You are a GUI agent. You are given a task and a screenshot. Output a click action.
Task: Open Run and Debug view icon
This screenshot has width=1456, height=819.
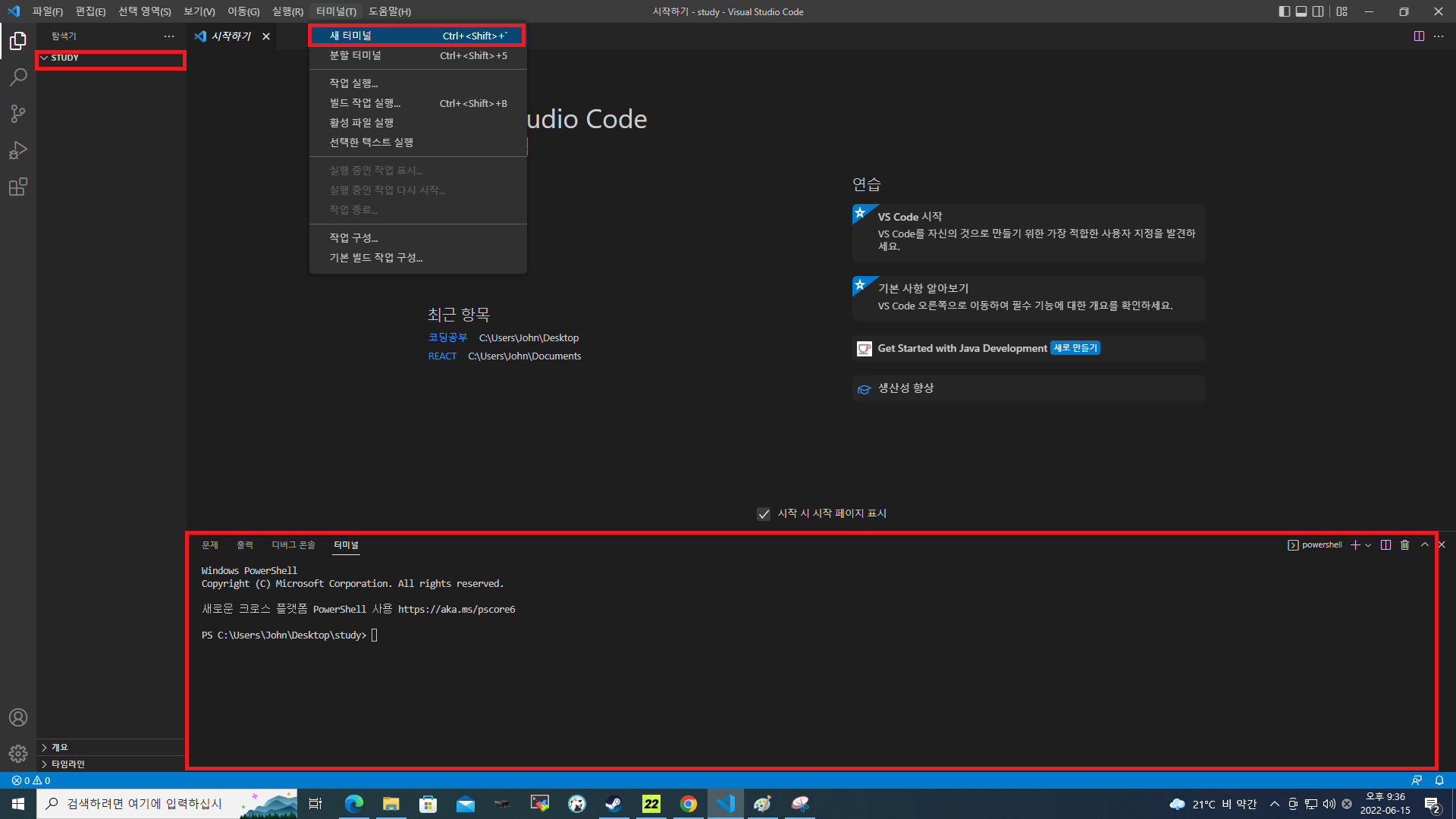point(18,150)
